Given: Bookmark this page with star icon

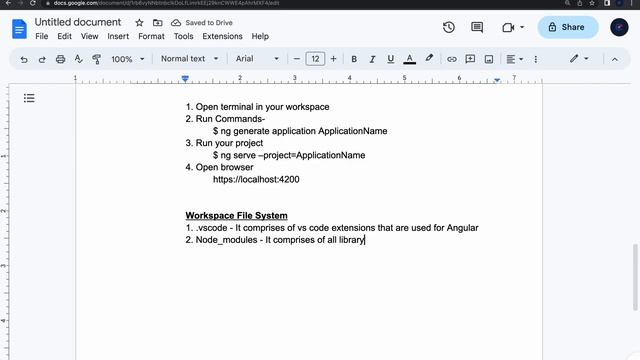Looking at the screenshot, I should click(592, 3).
